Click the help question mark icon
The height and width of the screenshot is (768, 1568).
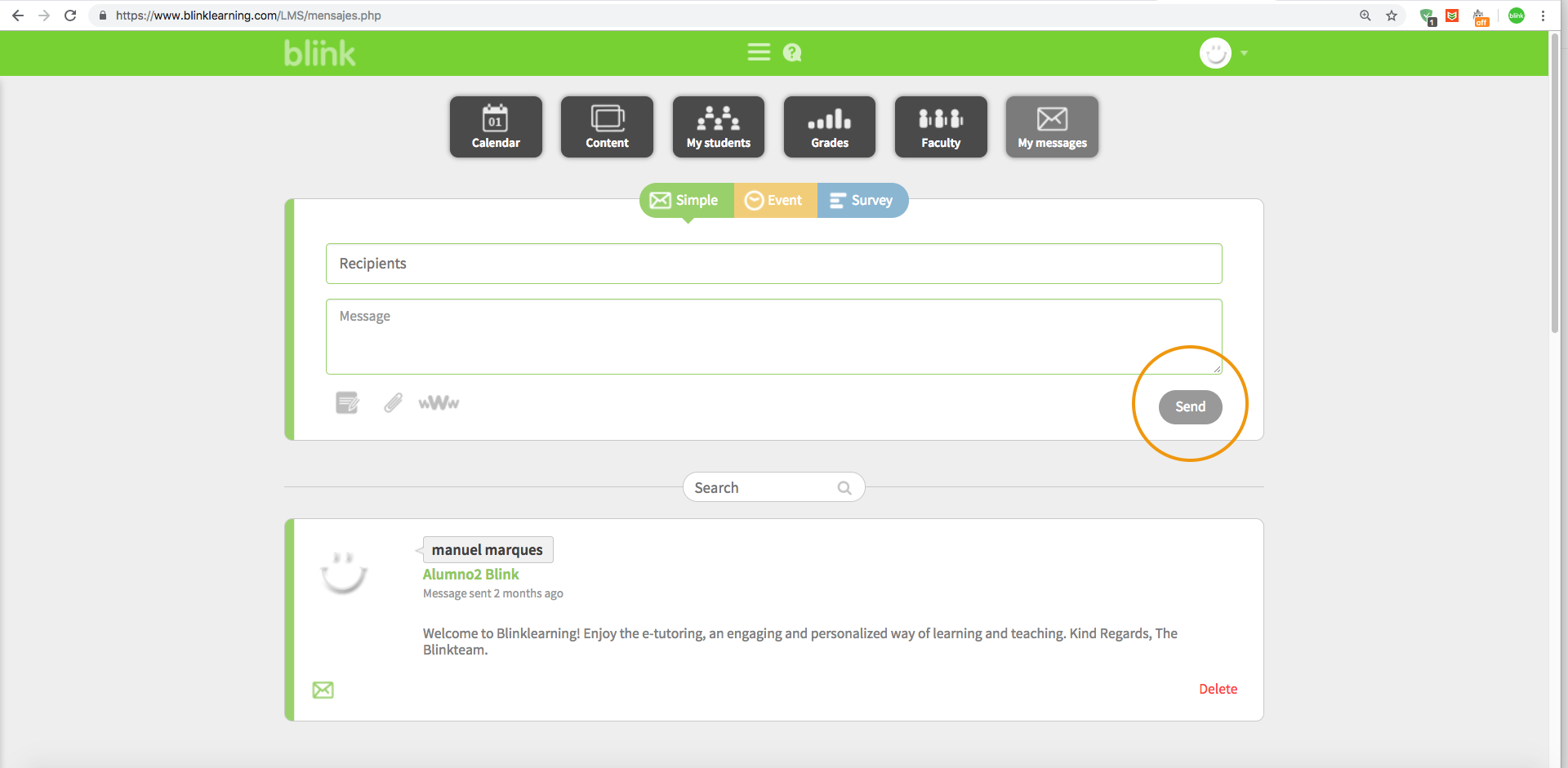[792, 53]
